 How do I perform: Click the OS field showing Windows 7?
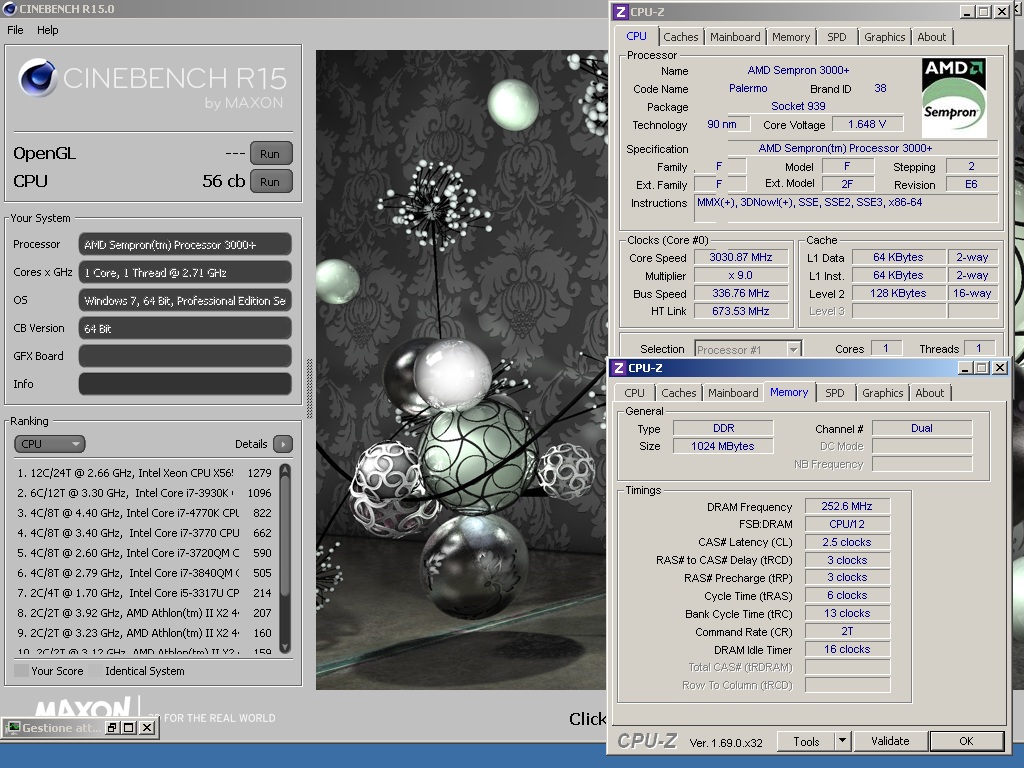pyautogui.click(x=185, y=300)
